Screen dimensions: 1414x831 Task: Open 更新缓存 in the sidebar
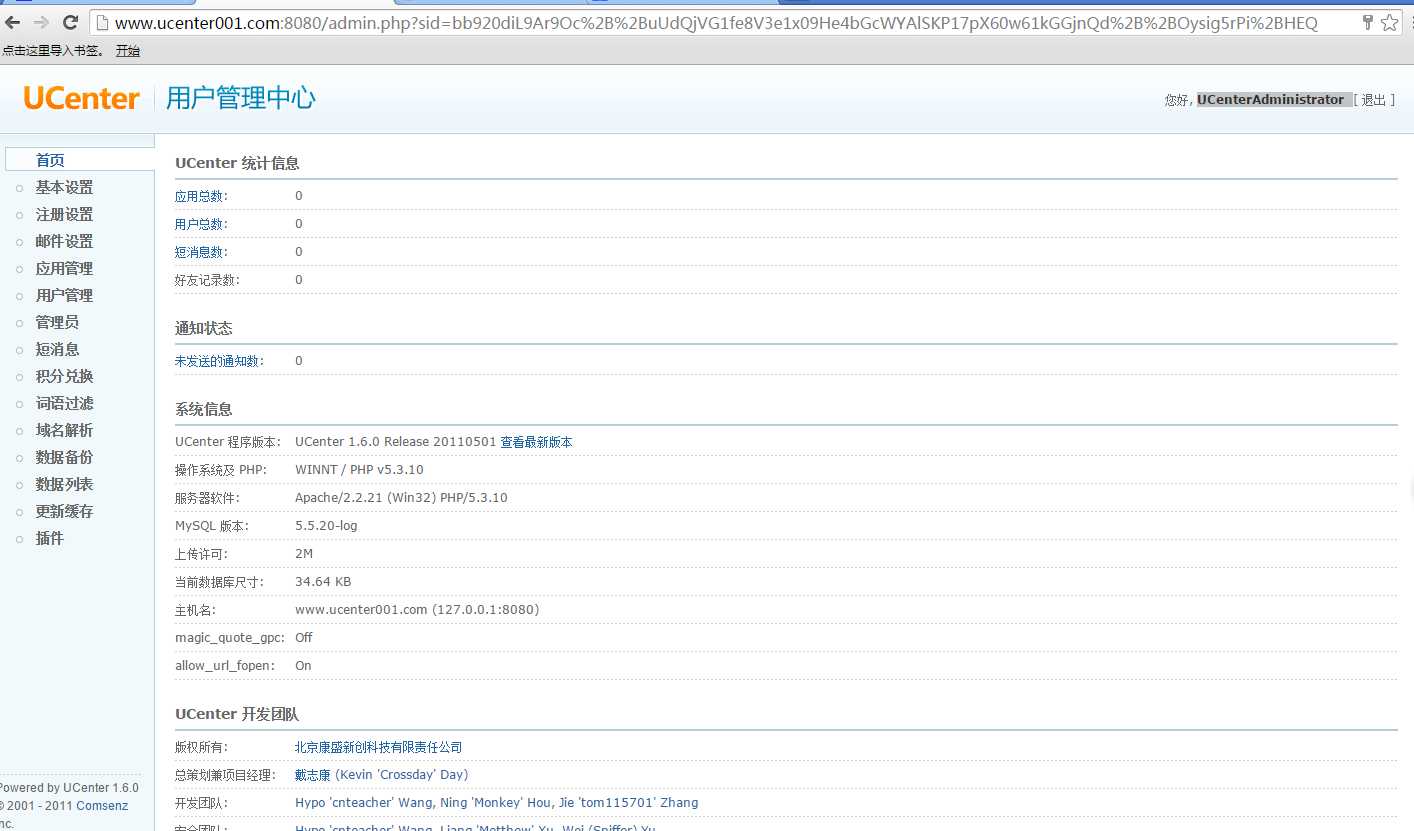pos(64,511)
